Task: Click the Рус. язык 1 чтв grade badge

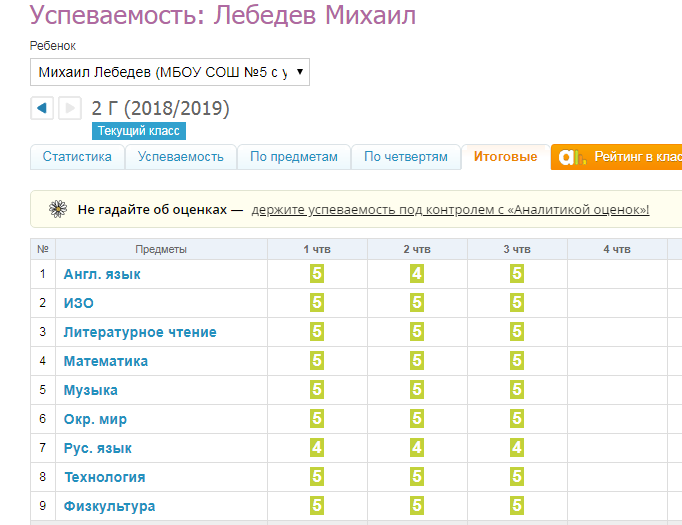Action: 317,447
